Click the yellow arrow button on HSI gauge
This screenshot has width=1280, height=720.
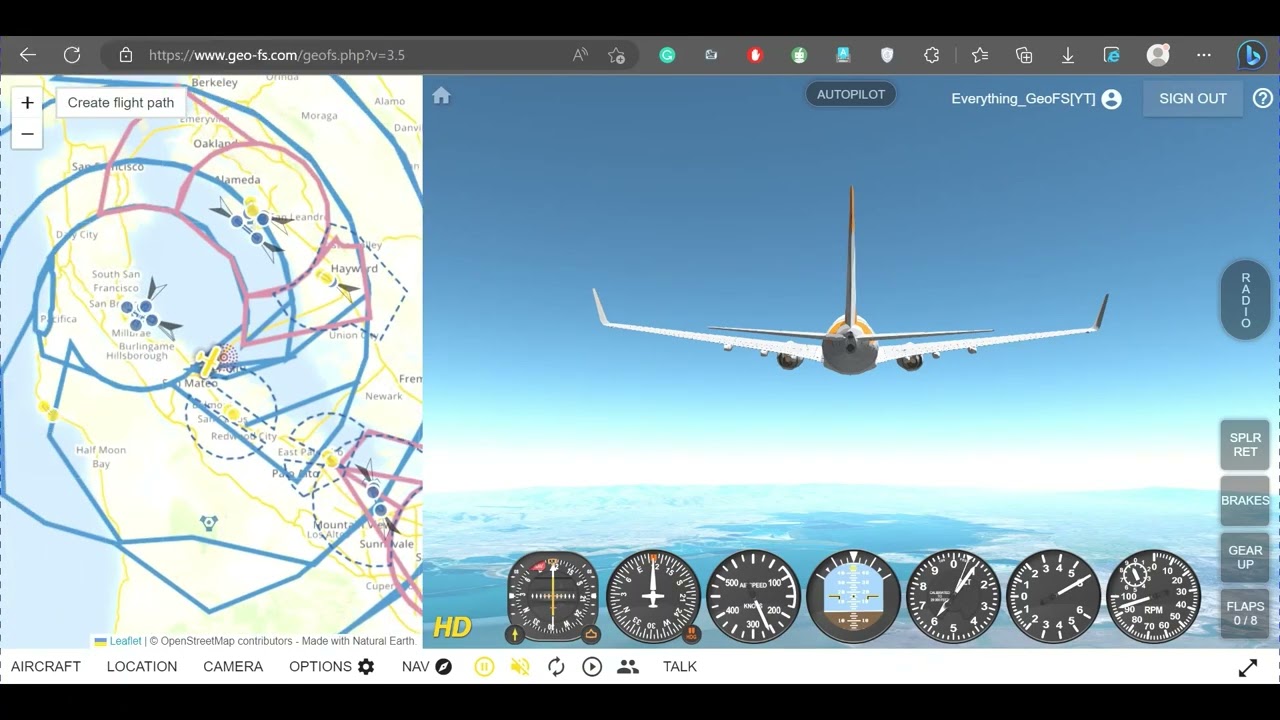point(515,634)
